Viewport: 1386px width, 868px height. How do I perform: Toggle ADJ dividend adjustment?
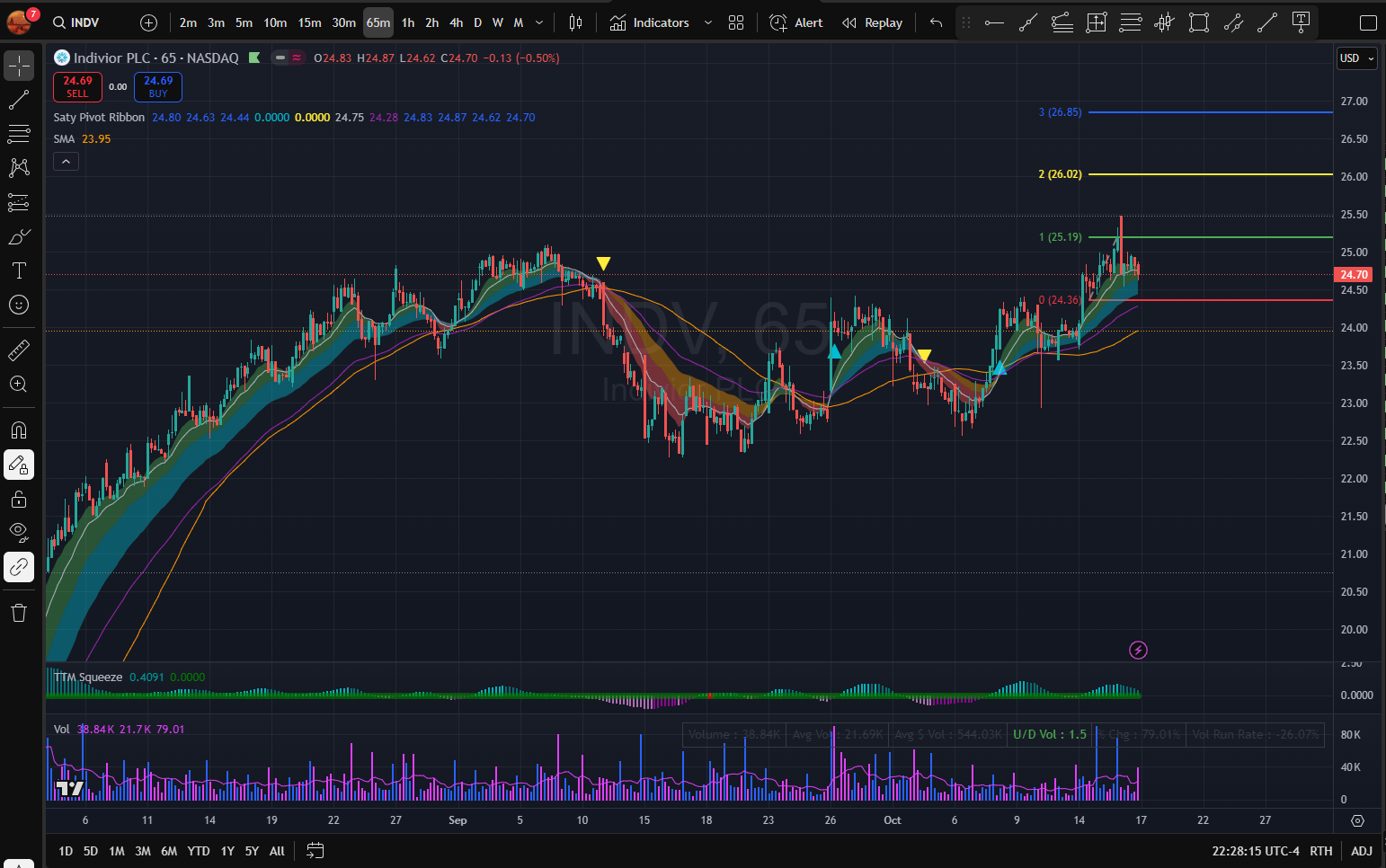pyautogui.click(x=1362, y=851)
